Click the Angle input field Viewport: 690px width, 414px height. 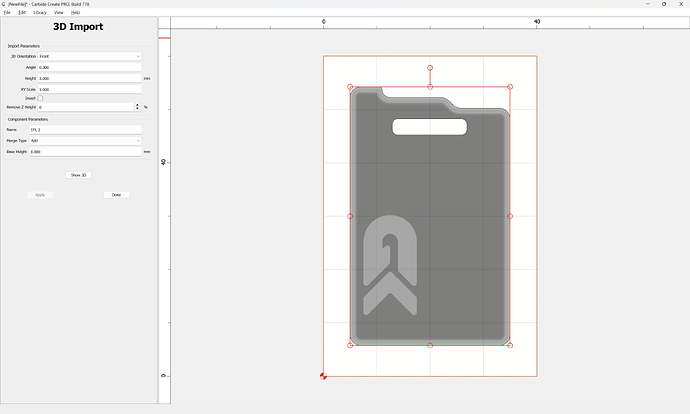90,67
